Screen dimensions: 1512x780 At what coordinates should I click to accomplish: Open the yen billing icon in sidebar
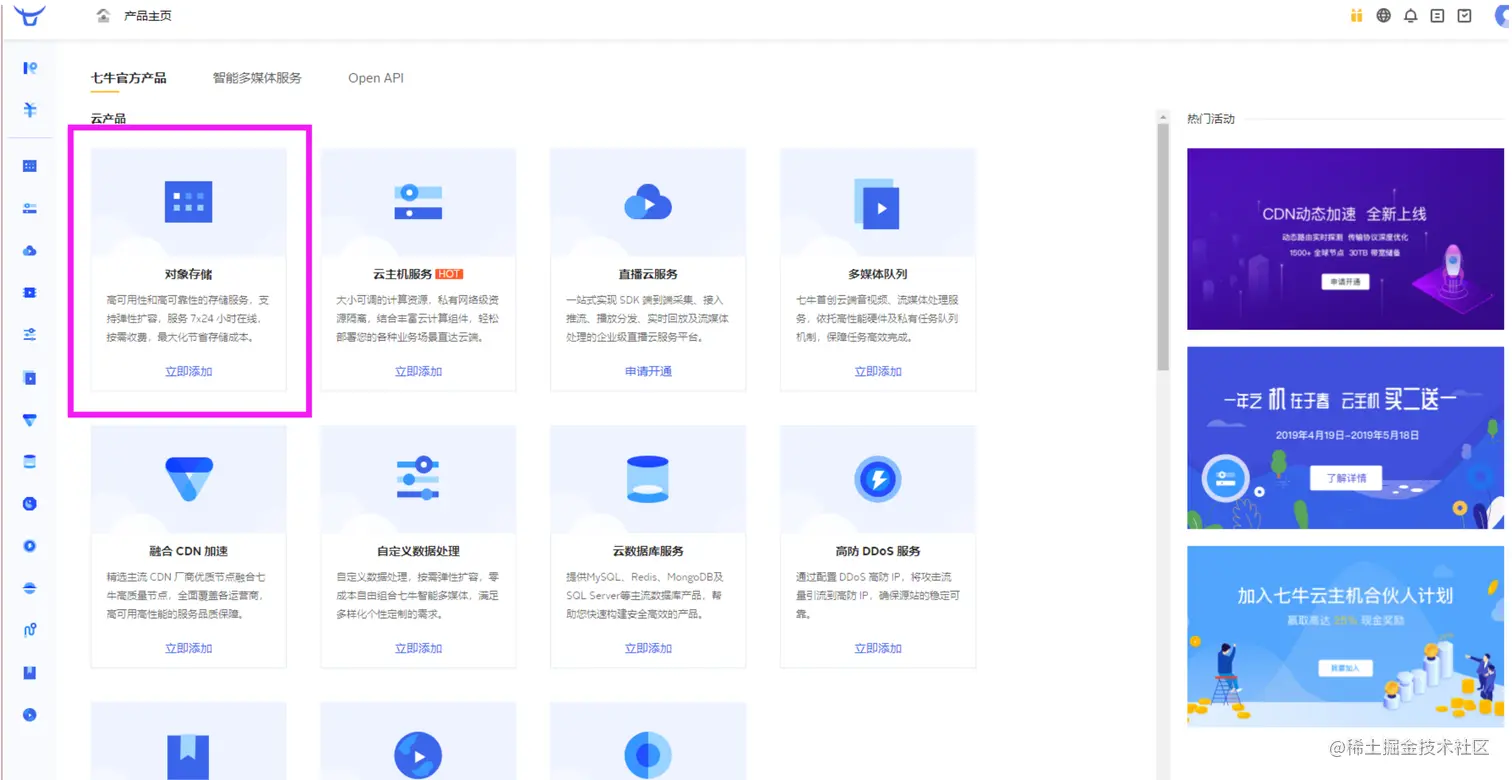click(x=30, y=110)
